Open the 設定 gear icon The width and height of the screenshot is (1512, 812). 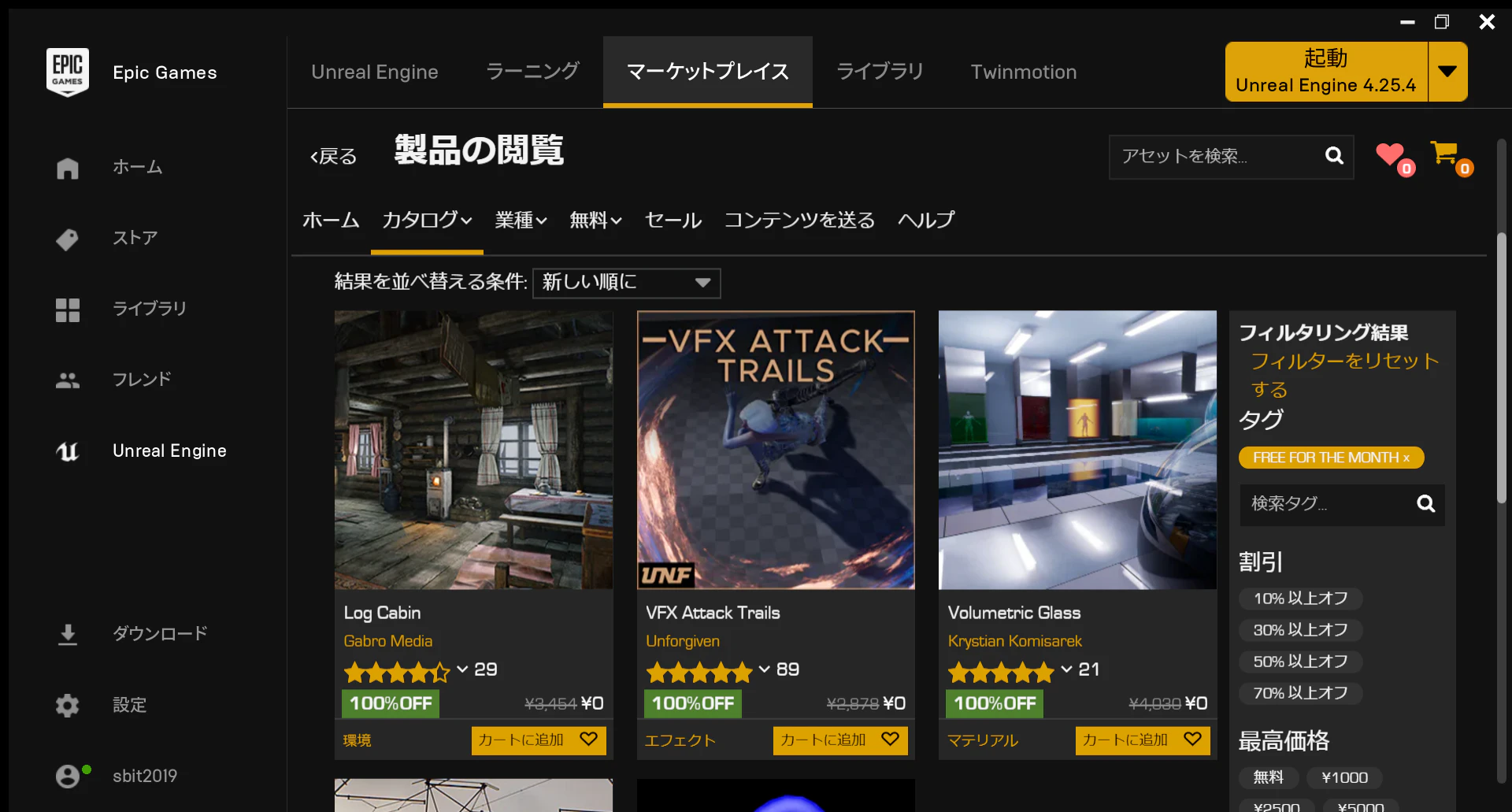coord(68,705)
